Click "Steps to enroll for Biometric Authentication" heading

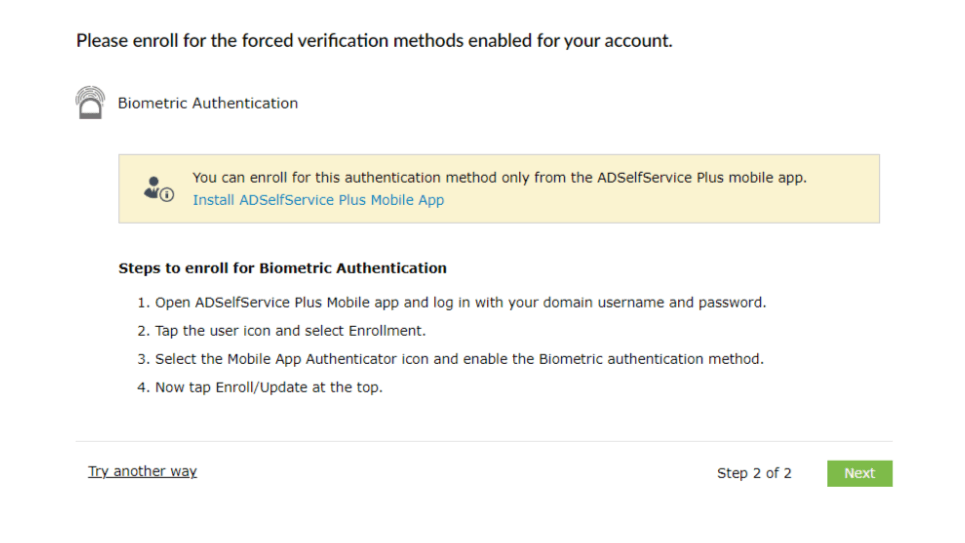coord(282,268)
